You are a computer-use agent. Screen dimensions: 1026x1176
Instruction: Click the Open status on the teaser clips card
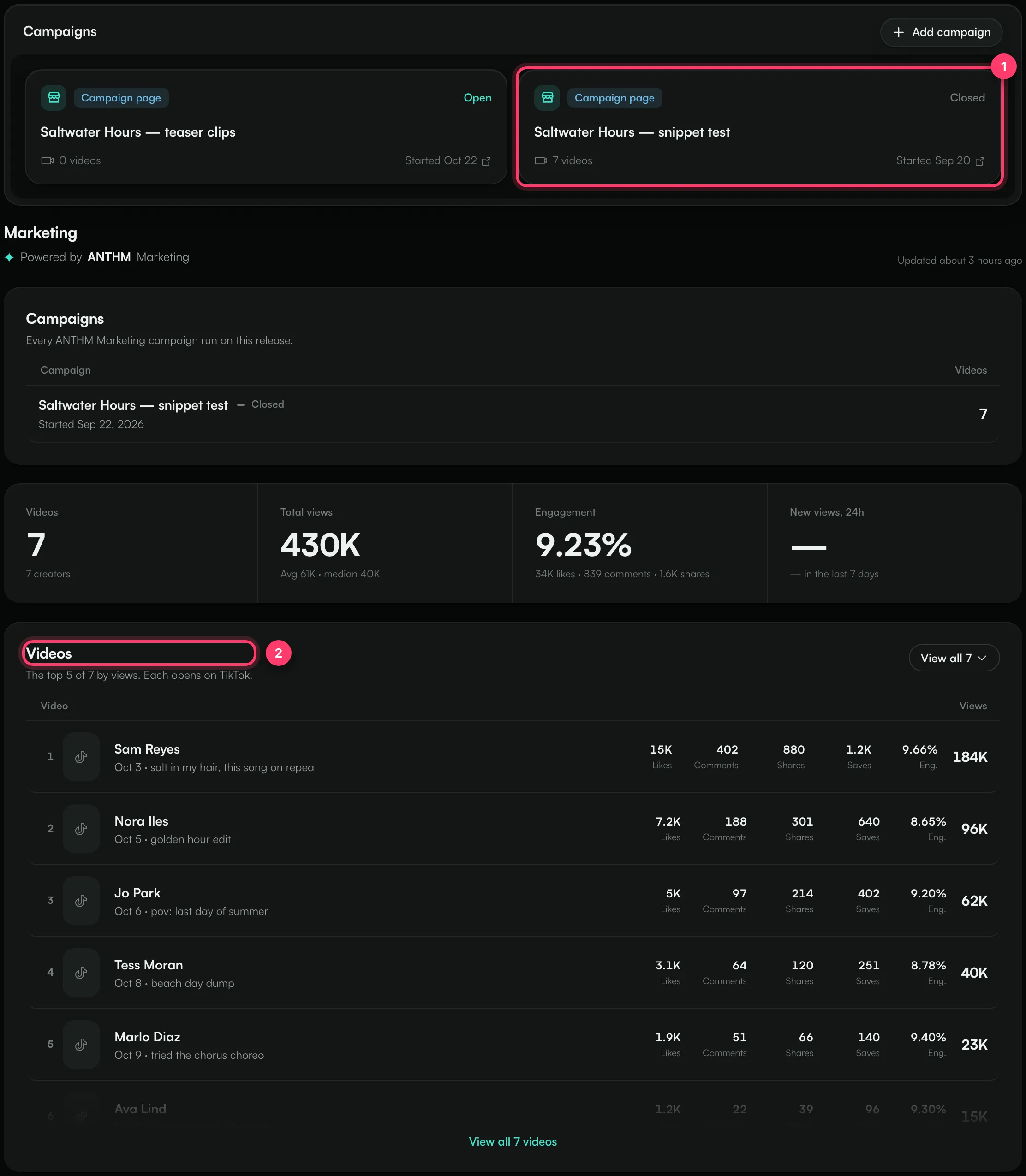click(x=477, y=98)
